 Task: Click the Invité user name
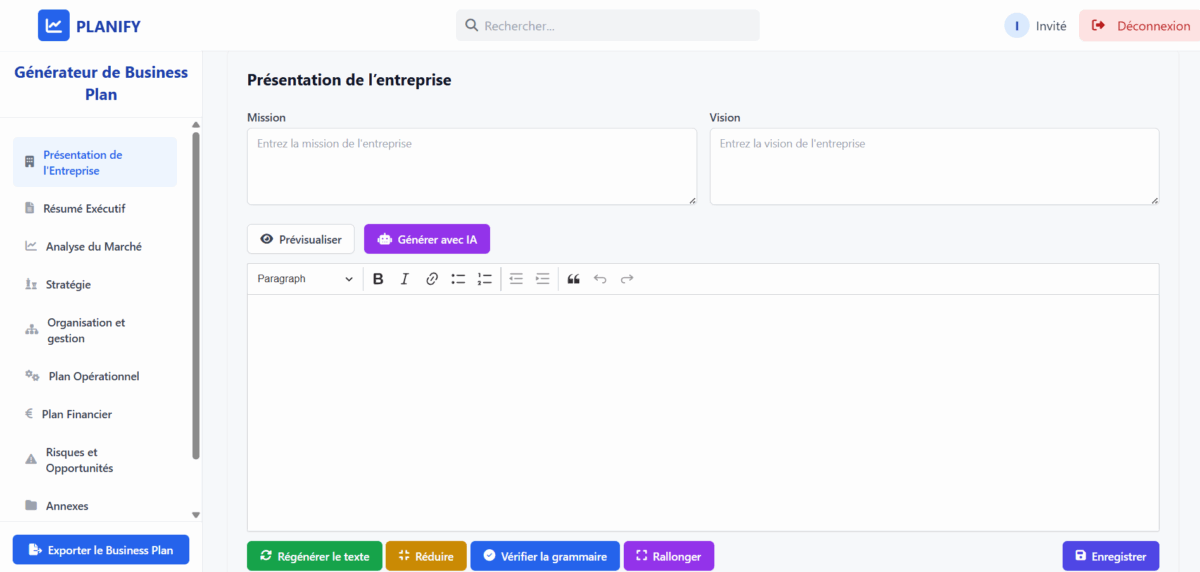pyautogui.click(x=1051, y=26)
